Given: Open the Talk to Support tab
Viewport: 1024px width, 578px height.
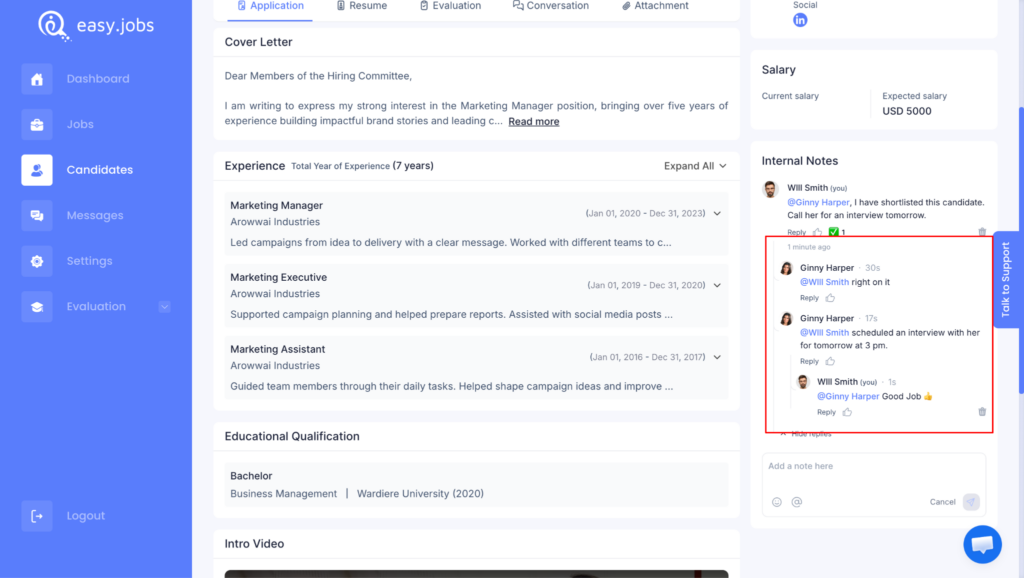Looking at the screenshot, I should point(1006,280).
